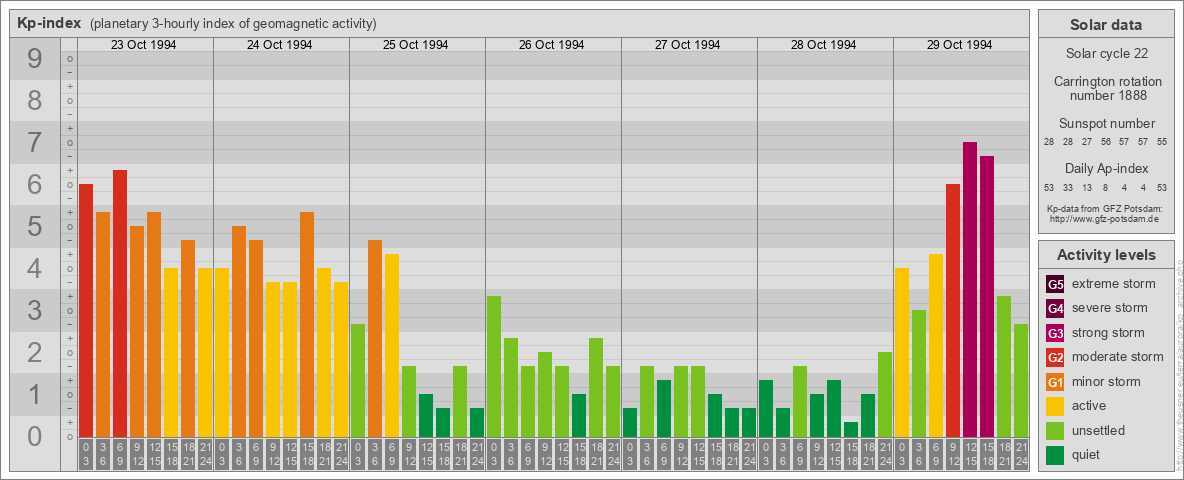Click the shortest dark green 15-18h bar on 28 Oct

(851, 429)
